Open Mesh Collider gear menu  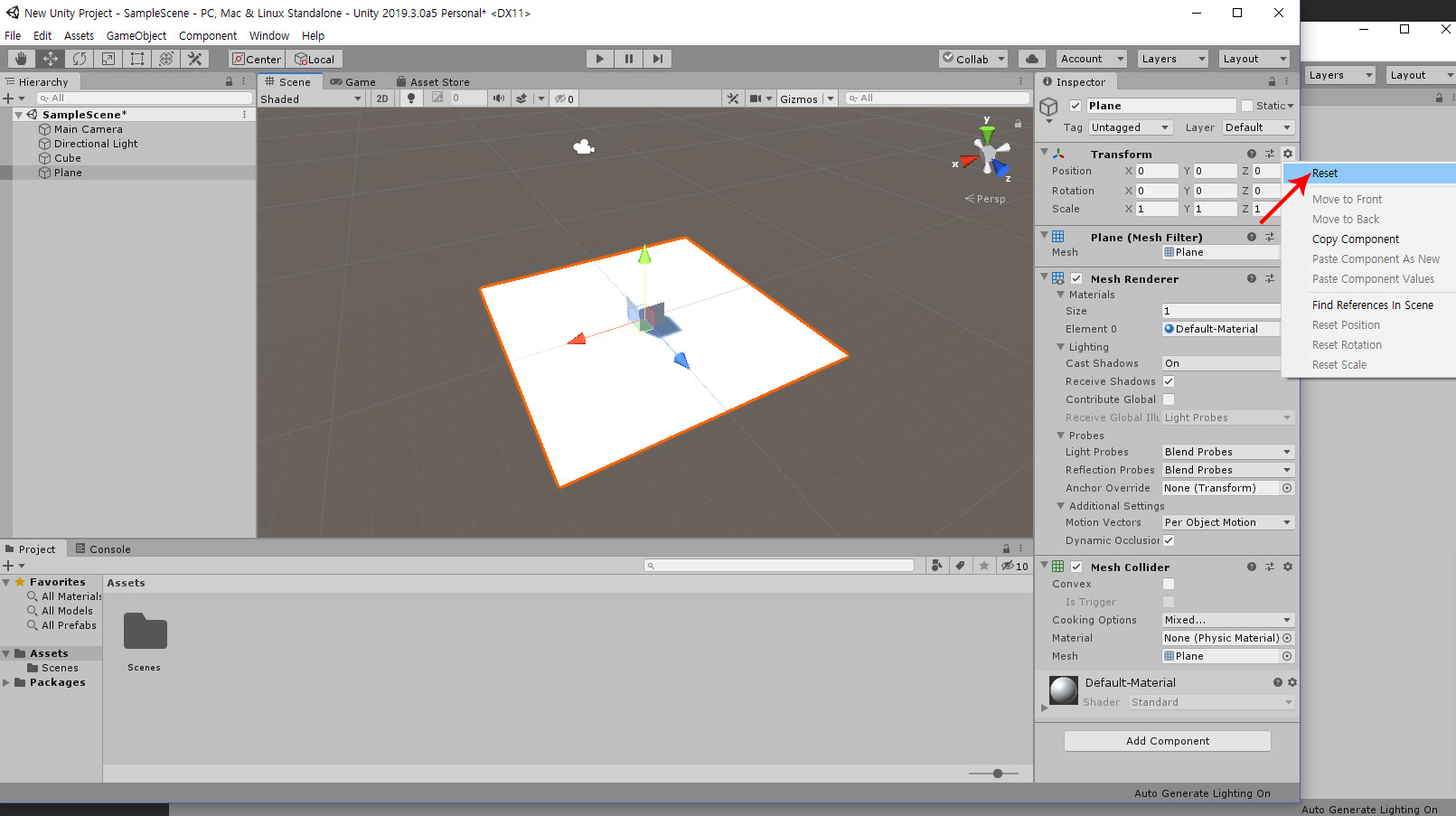point(1288,567)
